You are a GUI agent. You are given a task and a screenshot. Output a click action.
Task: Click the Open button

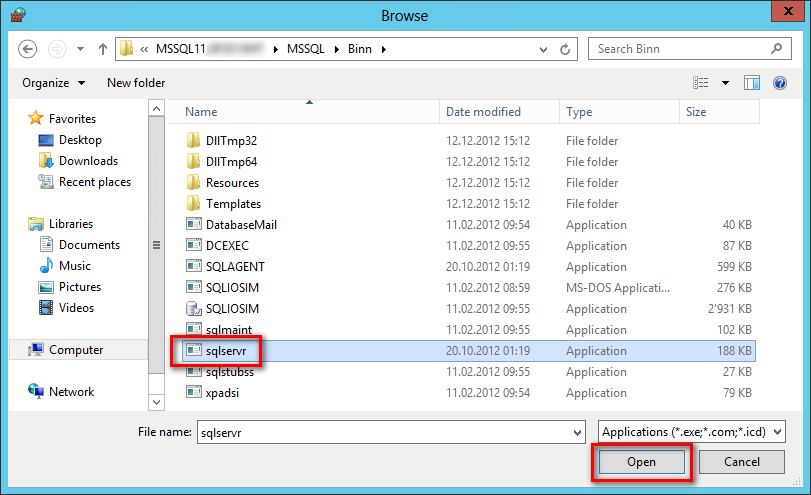[641, 462]
